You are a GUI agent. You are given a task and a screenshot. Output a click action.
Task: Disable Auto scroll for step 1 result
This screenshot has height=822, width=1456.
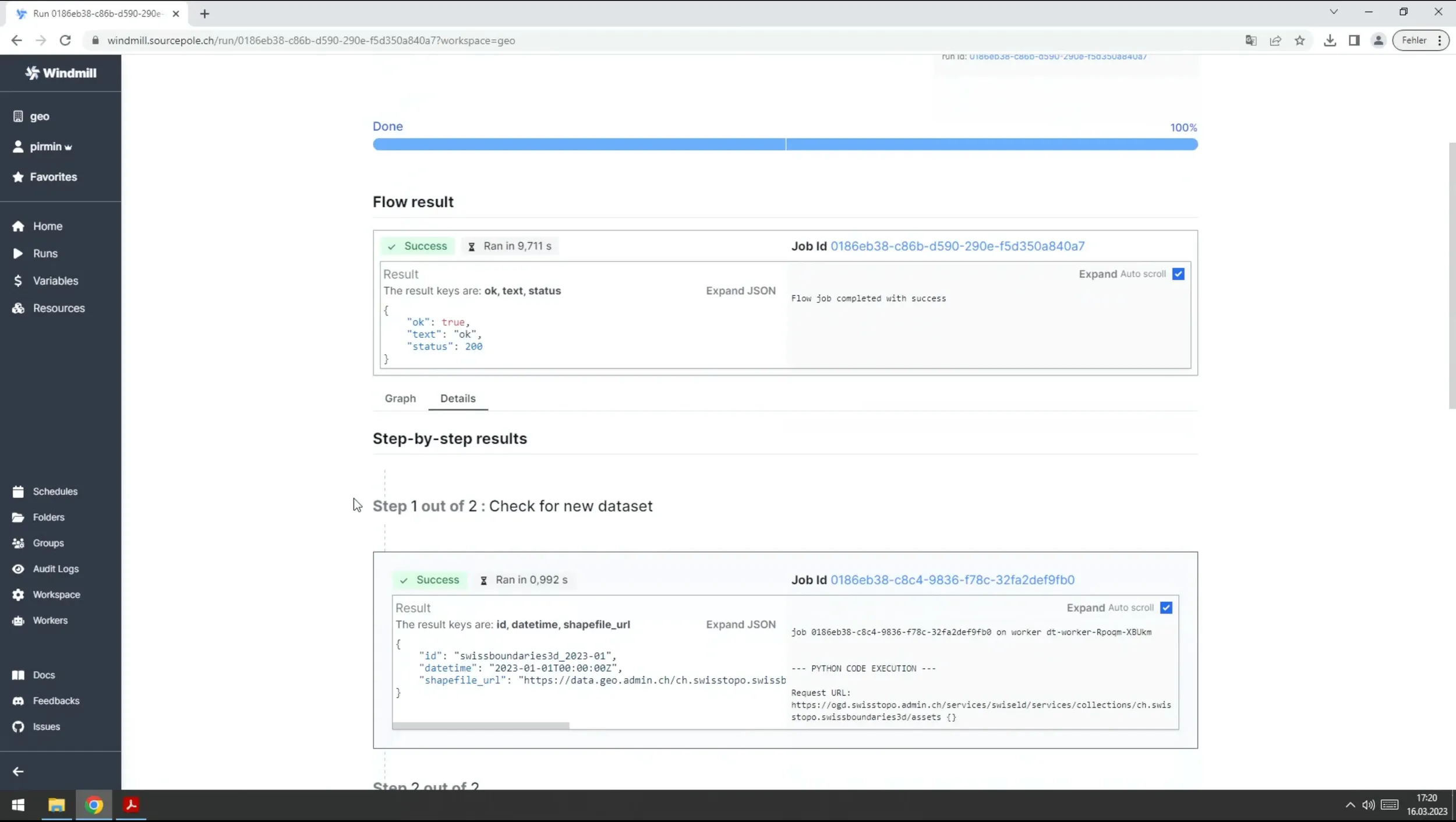click(x=1167, y=607)
